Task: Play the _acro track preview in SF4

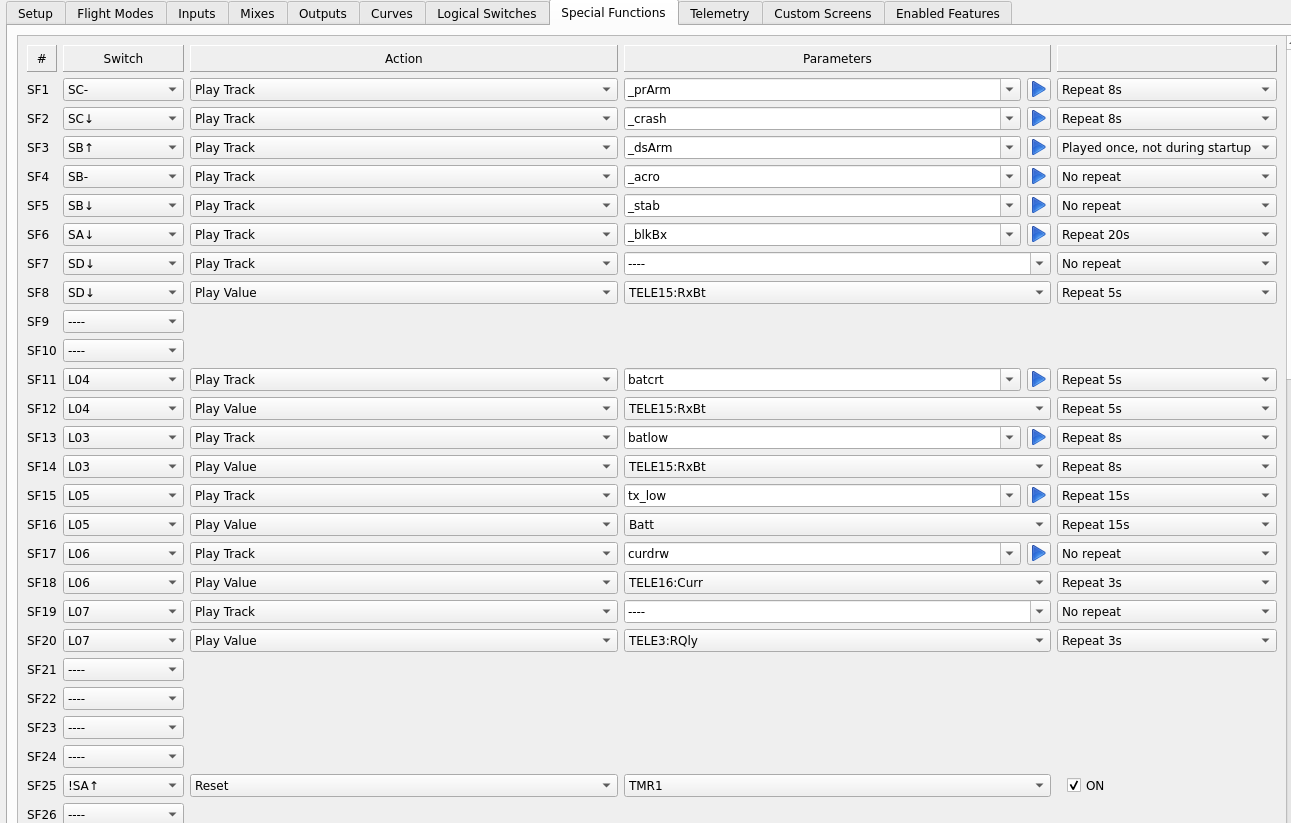Action: click(1038, 177)
